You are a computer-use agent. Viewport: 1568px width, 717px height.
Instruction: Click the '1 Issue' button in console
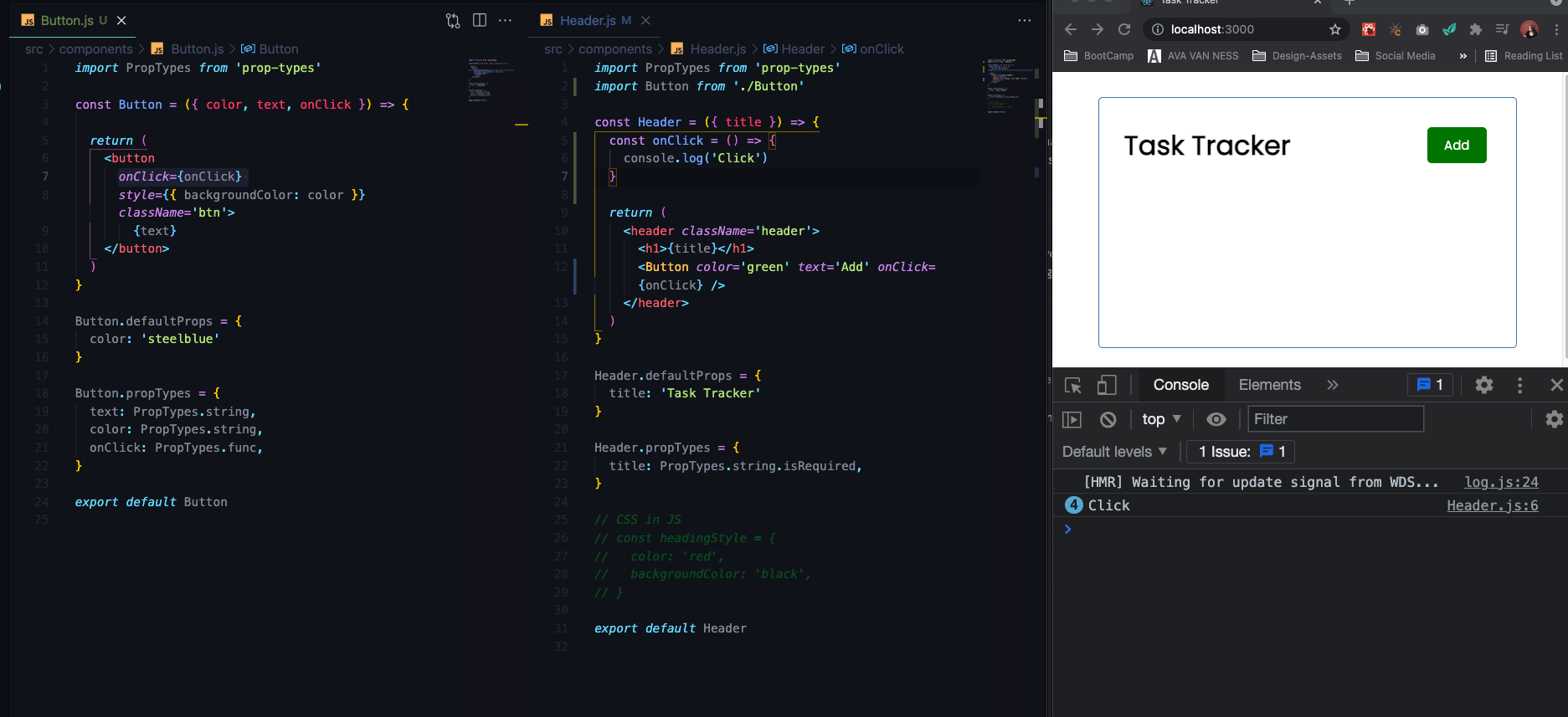coord(1242,452)
